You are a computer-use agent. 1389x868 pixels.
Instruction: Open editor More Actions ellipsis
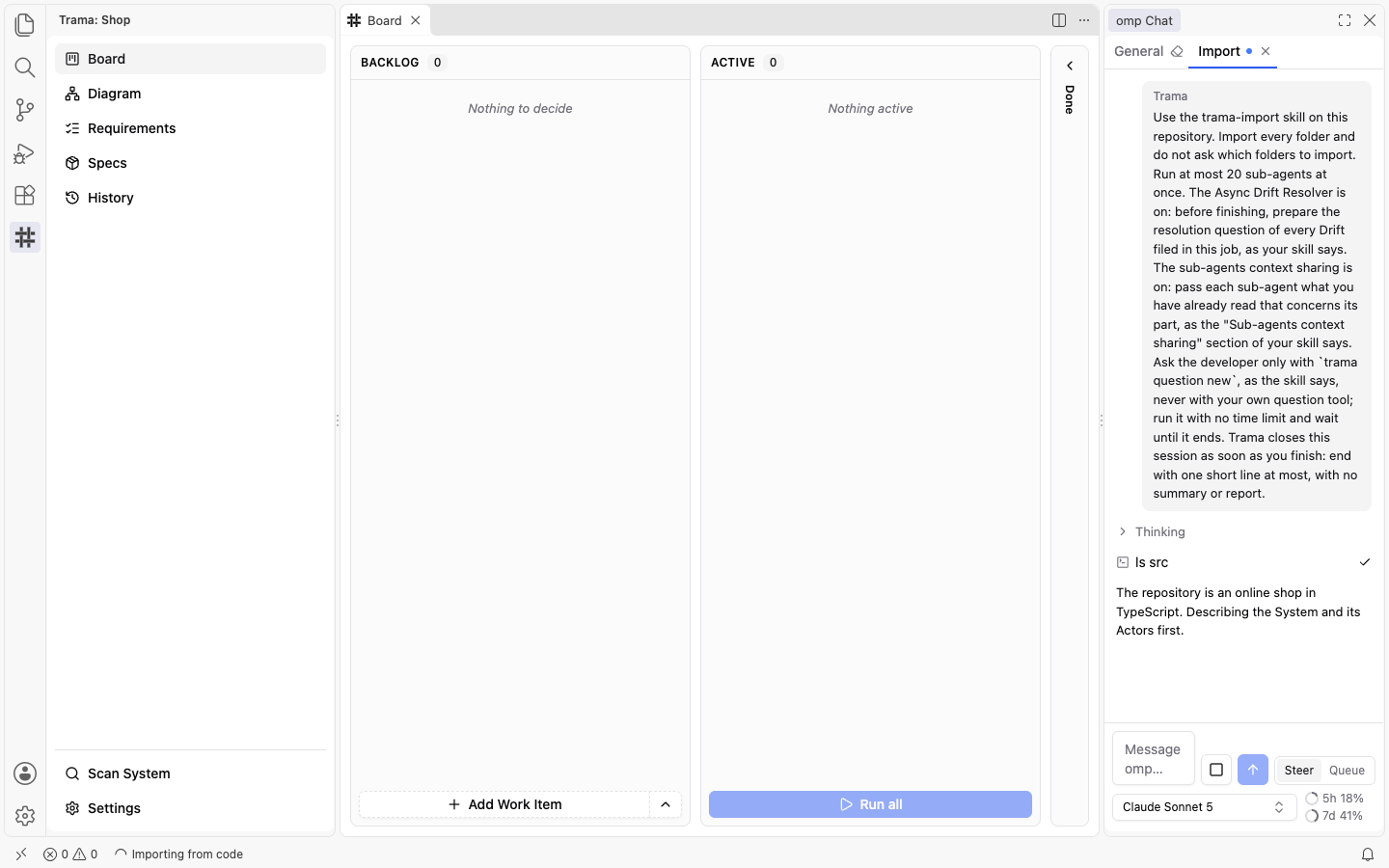pos(1084,20)
